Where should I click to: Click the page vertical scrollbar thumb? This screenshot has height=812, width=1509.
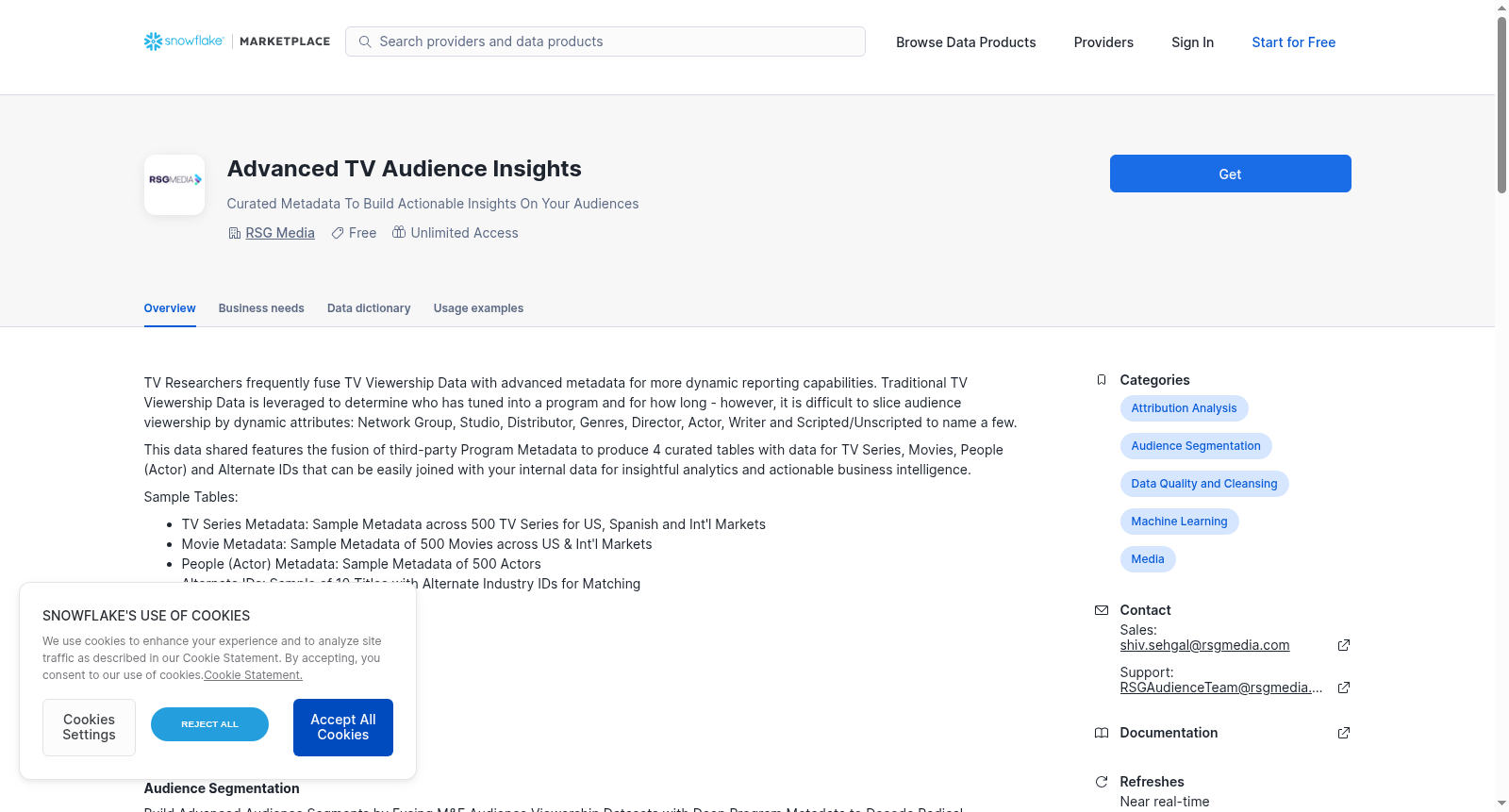point(1501,104)
